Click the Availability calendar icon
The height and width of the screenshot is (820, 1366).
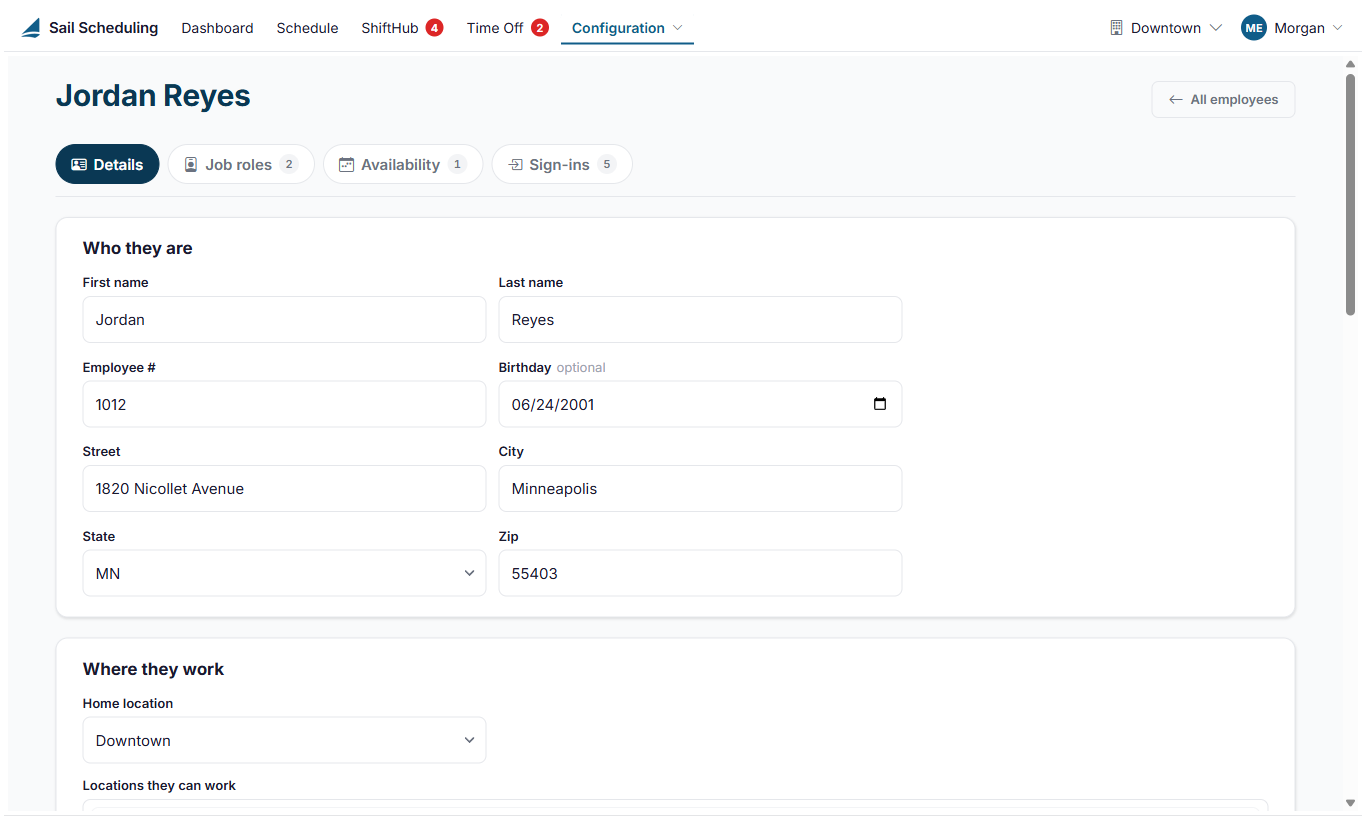347,165
